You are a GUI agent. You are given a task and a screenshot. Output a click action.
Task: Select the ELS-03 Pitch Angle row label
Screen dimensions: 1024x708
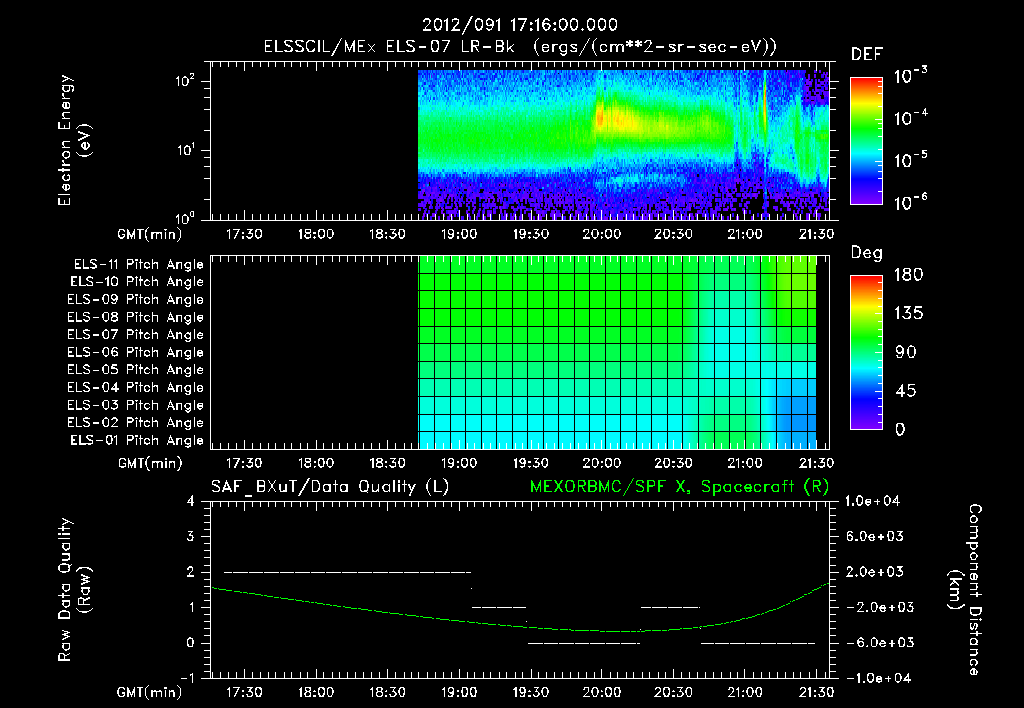(x=135, y=406)
